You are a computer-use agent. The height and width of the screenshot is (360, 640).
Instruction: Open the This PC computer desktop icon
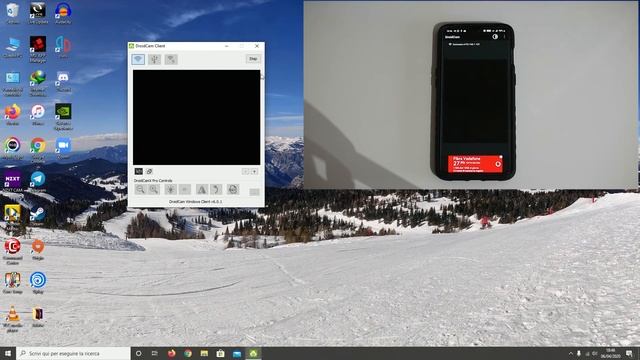tap(13, 47)
